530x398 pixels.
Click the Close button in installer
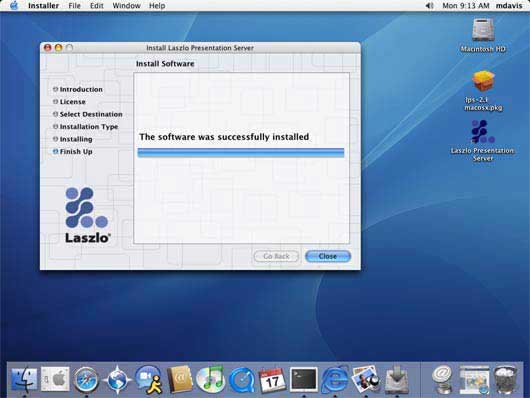click(x=328, y=256)
